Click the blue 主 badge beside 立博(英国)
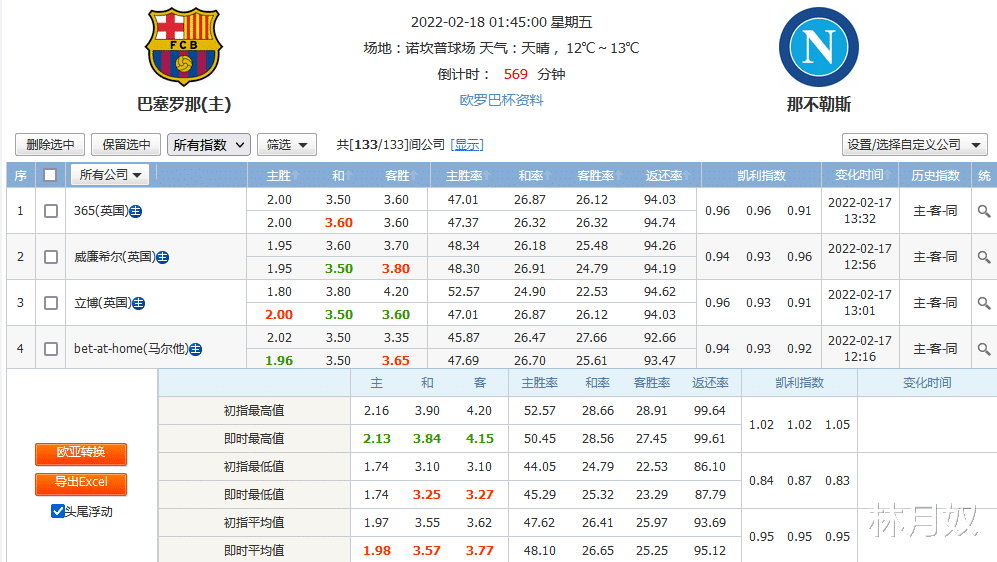Image resolution: width=997 pixels, height=562 pixels. tap(139, 304)
